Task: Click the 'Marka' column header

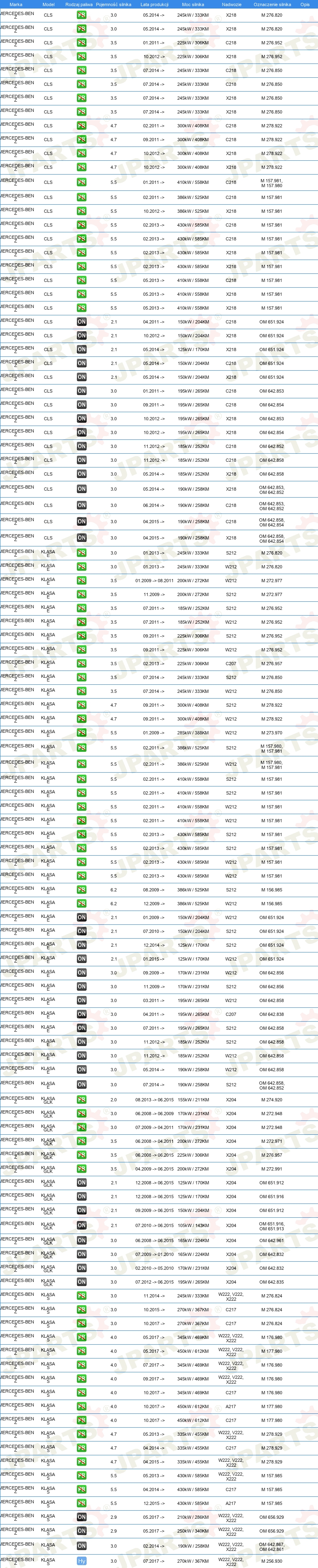Action: pos(16,4)
